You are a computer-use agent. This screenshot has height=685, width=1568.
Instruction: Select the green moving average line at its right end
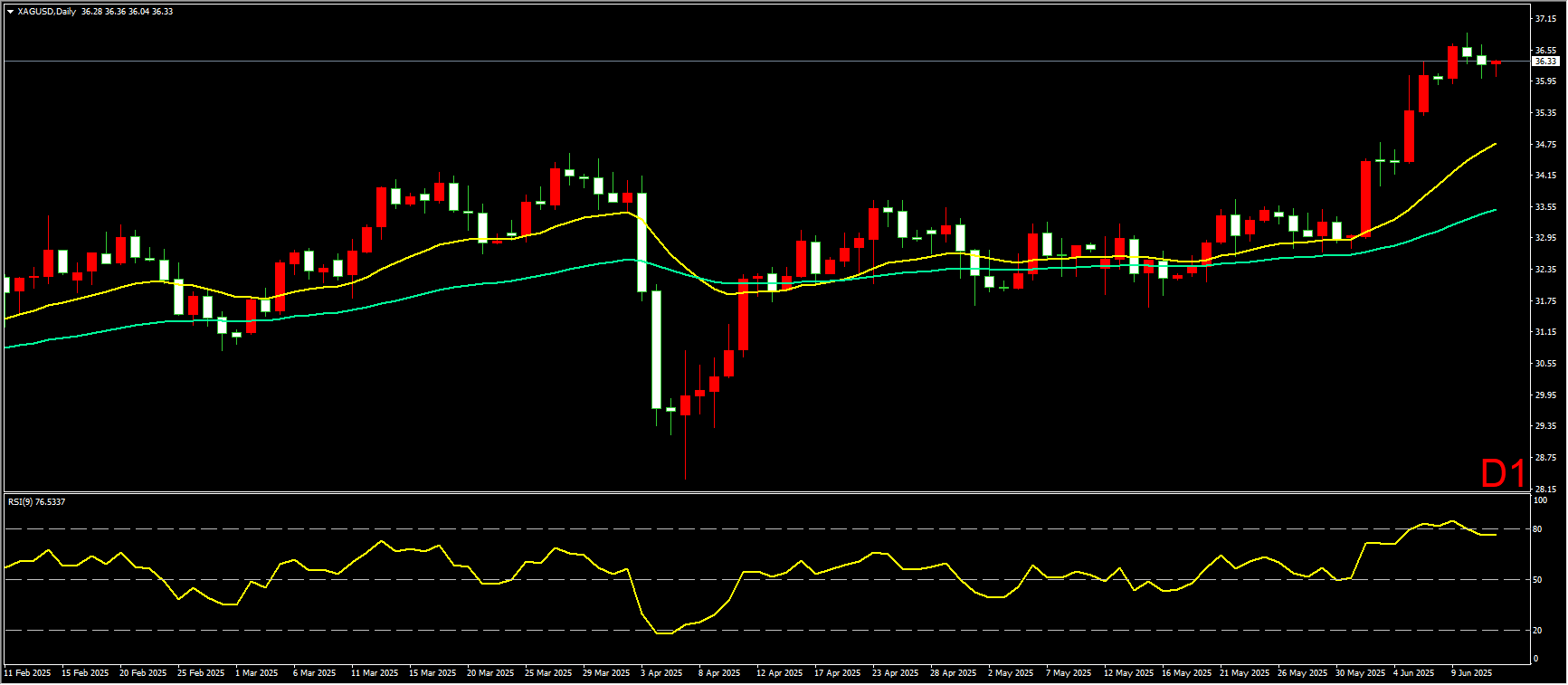(x=1494, y=210)
